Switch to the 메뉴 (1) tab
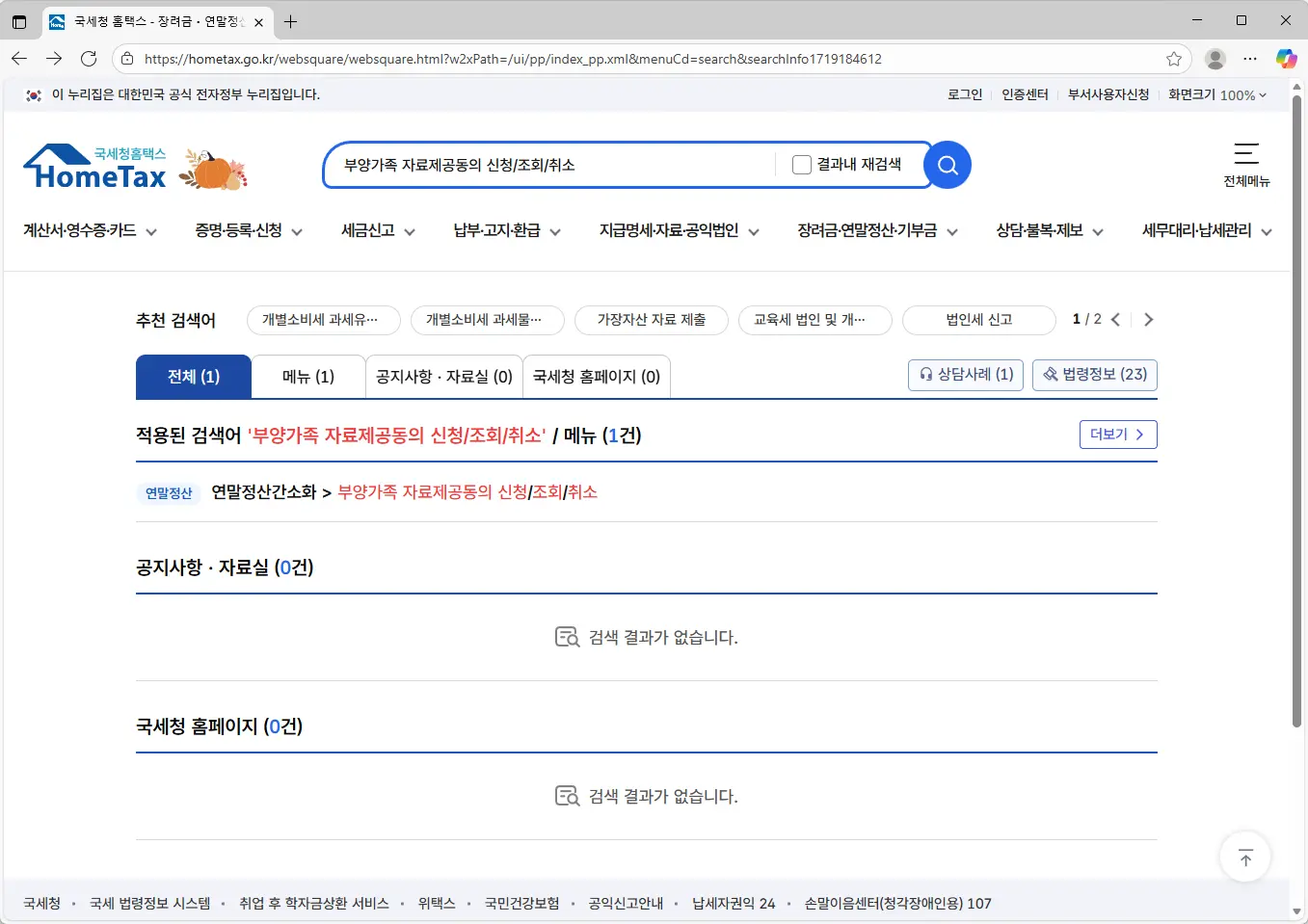Viewport: 1308px width, 924px height. point(307,376)
